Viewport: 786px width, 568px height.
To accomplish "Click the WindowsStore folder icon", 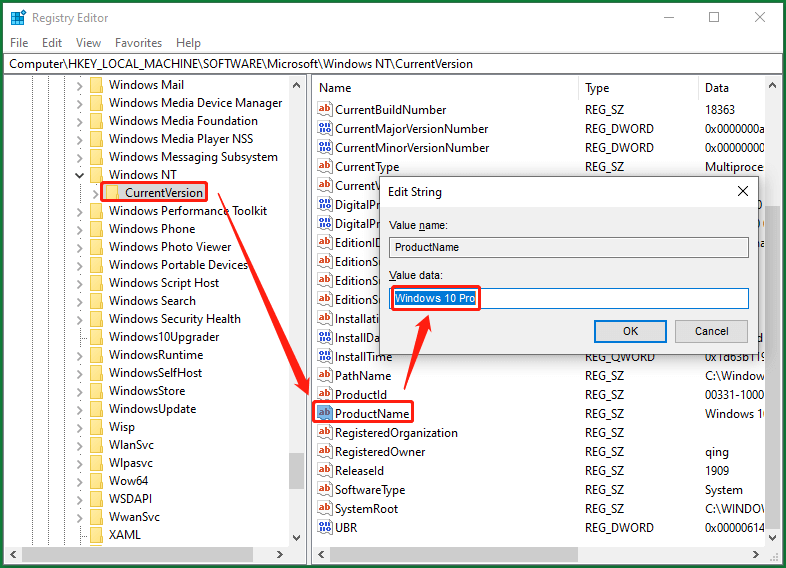I will coord(96,391).
